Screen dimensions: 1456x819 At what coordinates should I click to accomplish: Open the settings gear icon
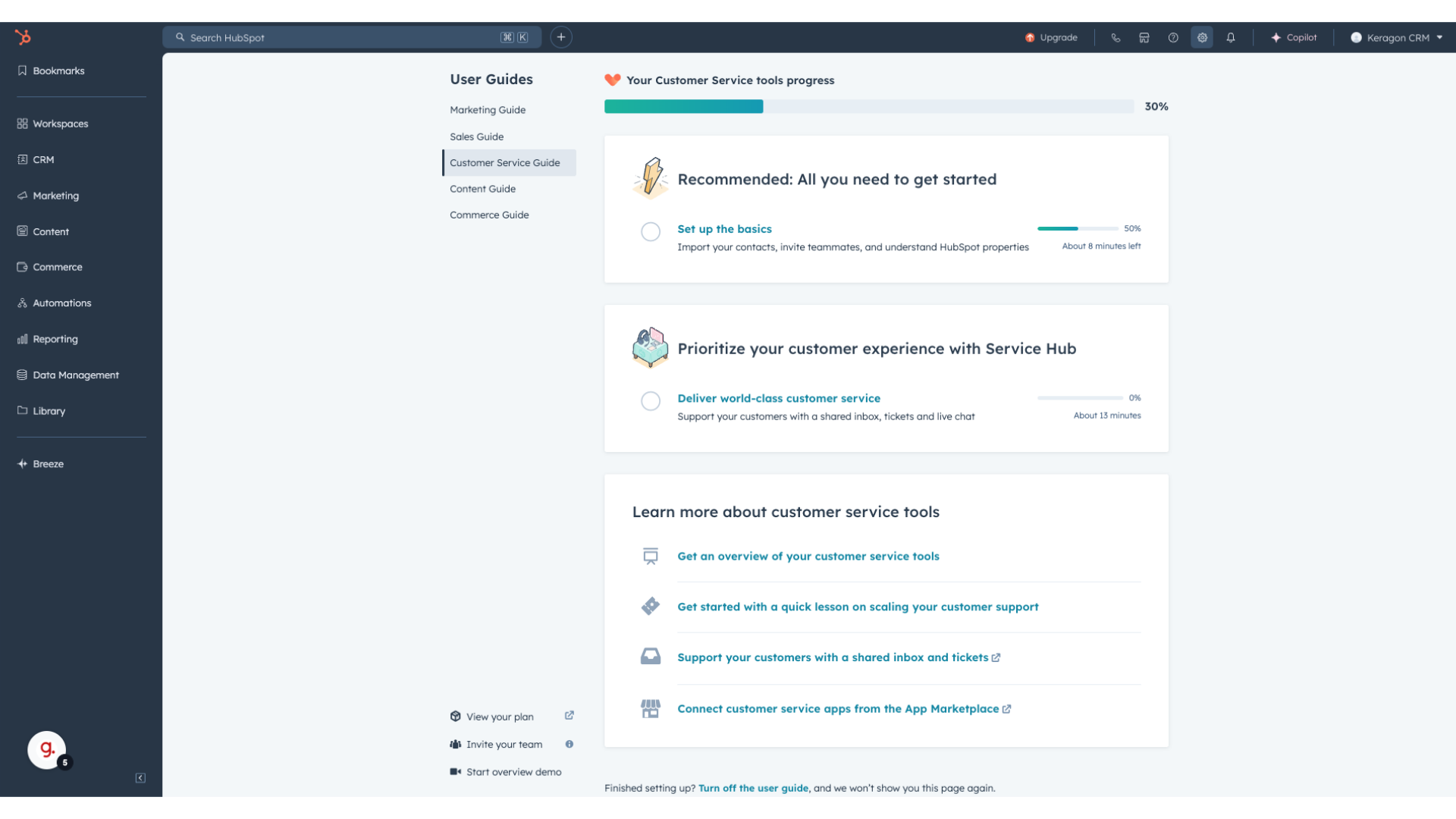coord(1202,37)
